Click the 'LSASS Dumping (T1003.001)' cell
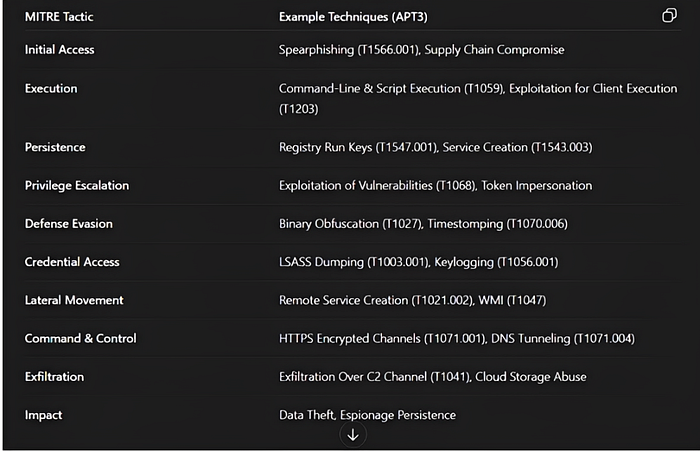The width and height of the screenshot is (700, 451). (x=418, y=262)
